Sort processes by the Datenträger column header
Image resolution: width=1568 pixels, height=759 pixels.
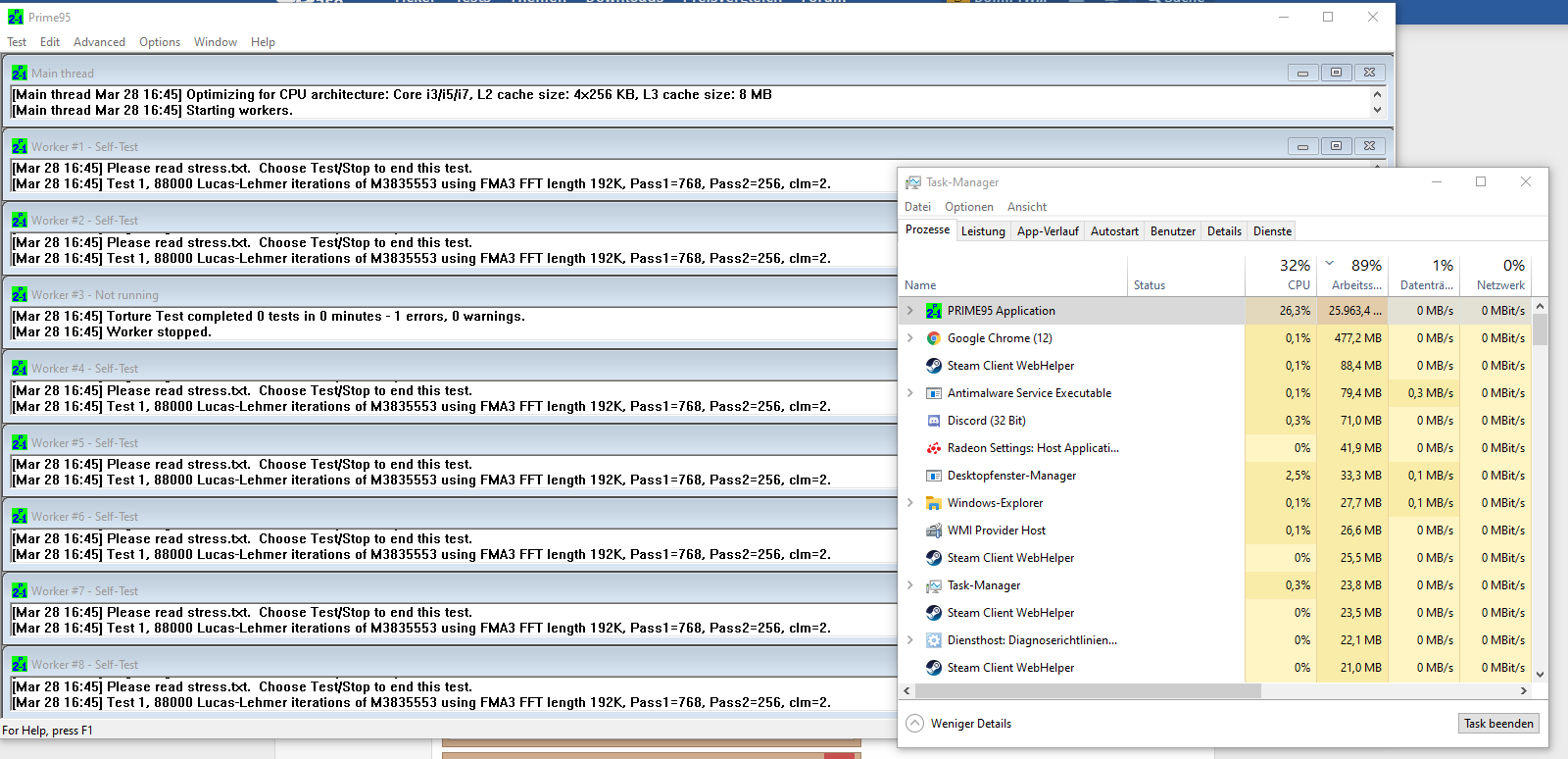[1425, 275]
